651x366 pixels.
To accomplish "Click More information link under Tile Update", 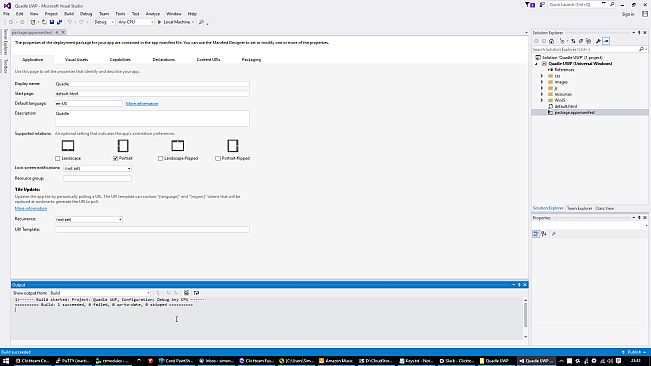I will [31, 209].
